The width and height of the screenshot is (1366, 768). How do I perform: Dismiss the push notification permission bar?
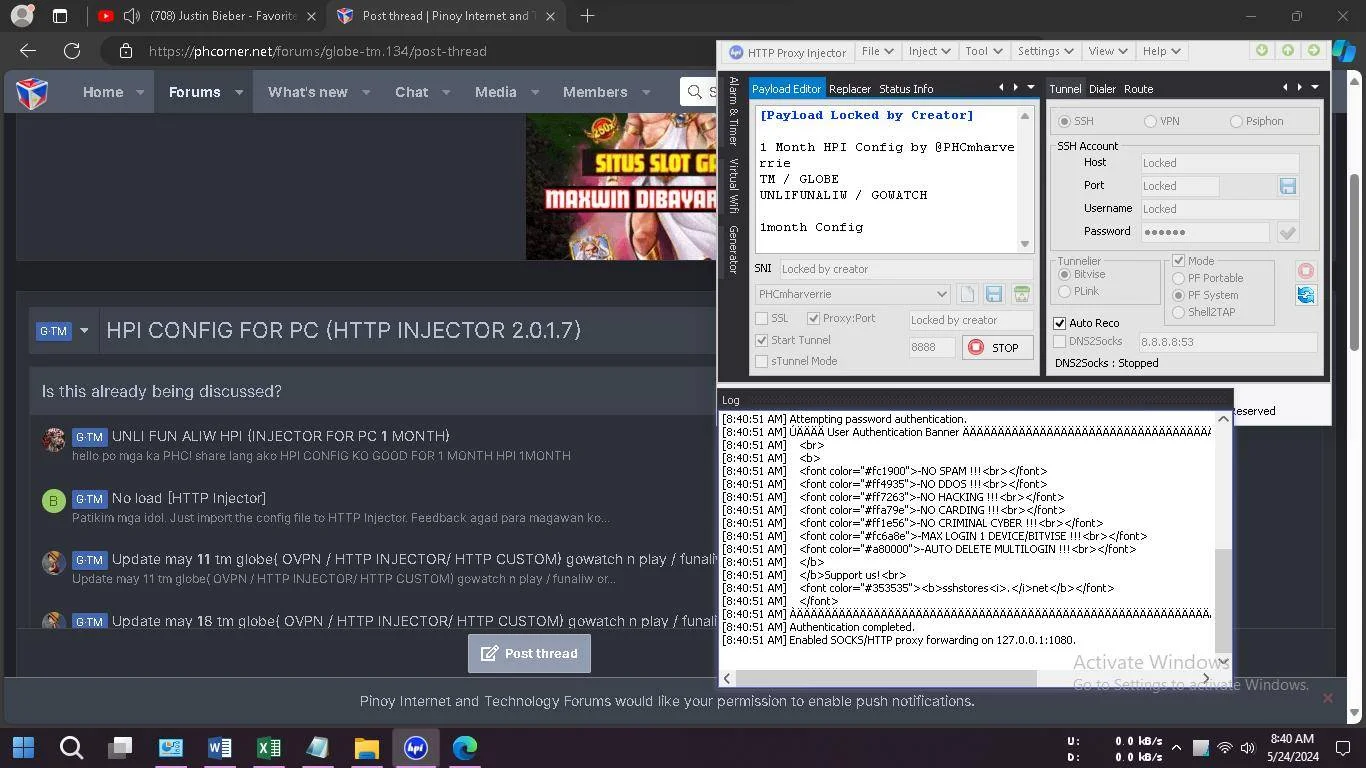1327,698
